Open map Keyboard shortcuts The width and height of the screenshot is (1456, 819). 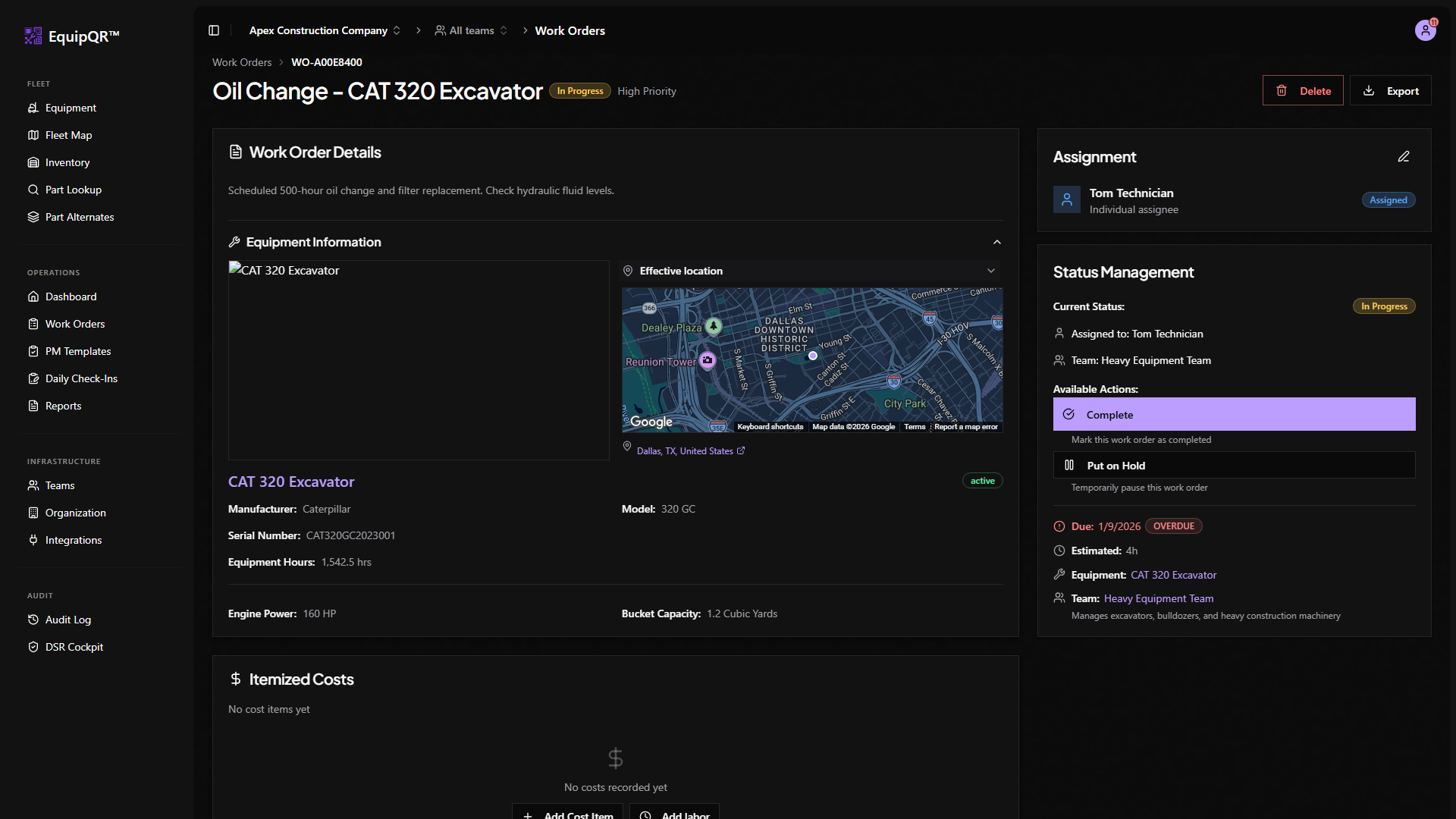pyautogui.click(x=770, y=427)
